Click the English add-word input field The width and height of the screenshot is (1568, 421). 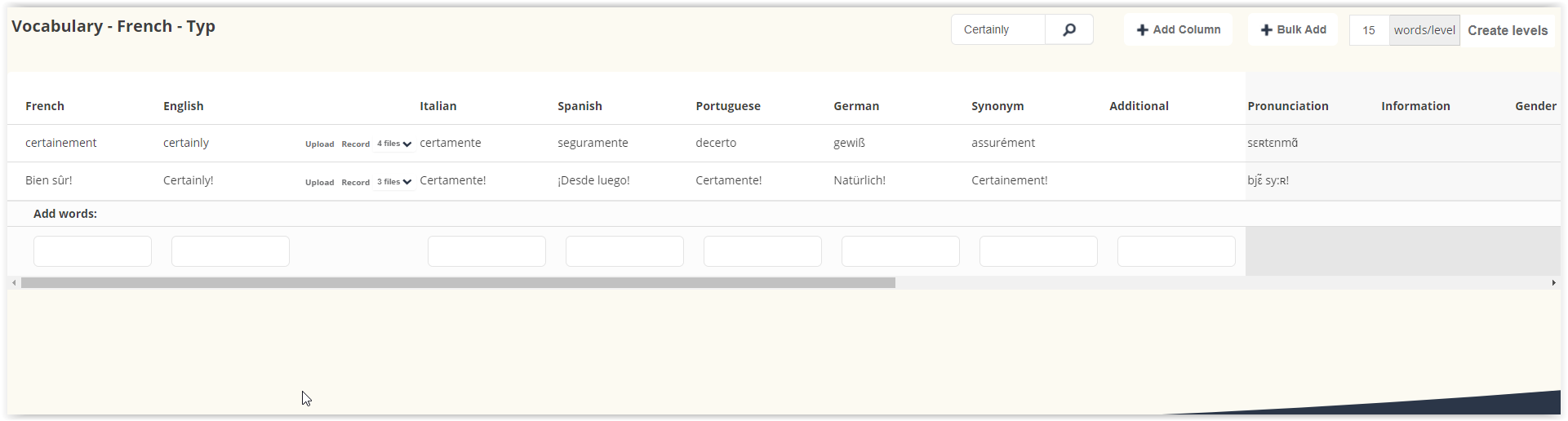point(230,251)
